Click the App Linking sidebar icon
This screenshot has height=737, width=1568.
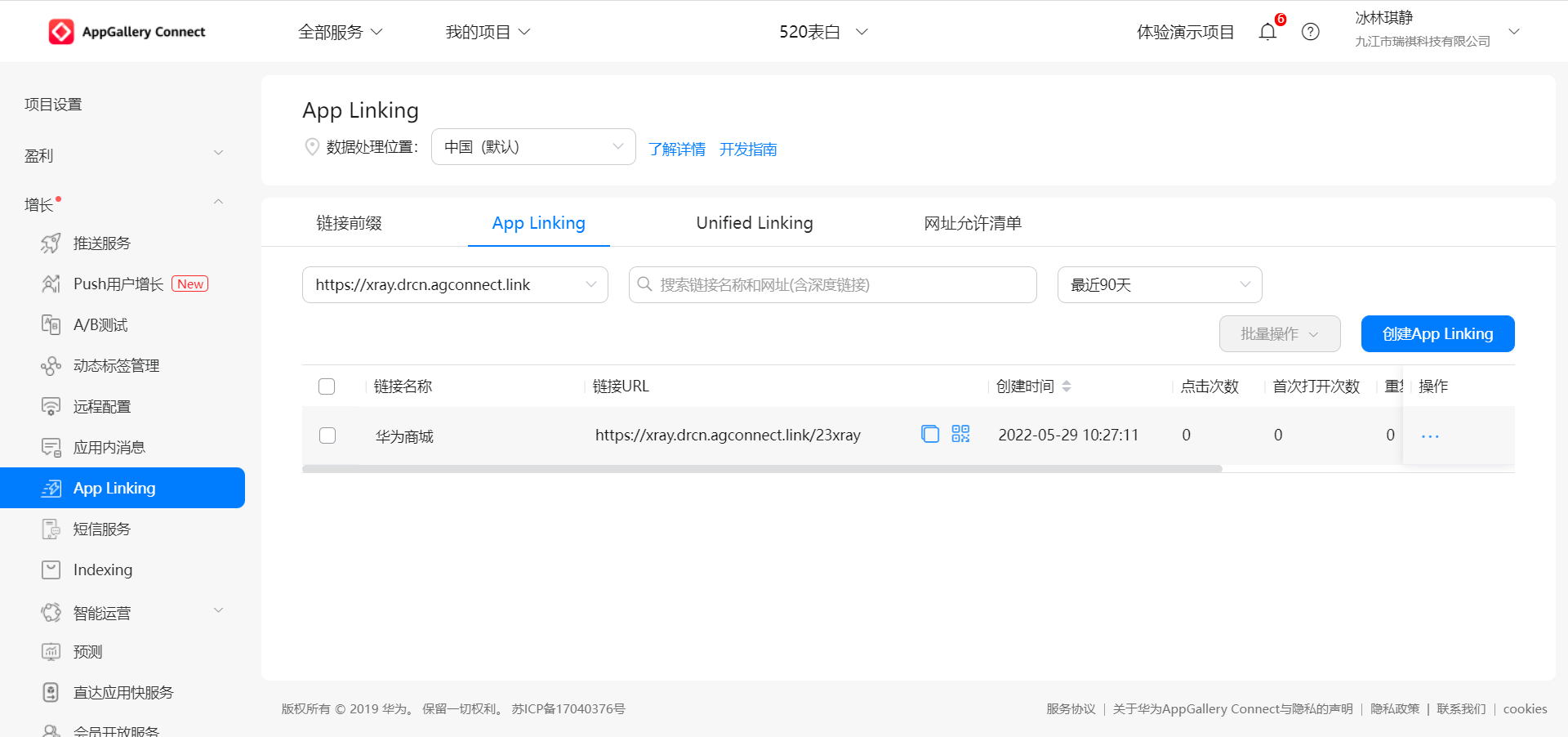(x=51, y=488)
